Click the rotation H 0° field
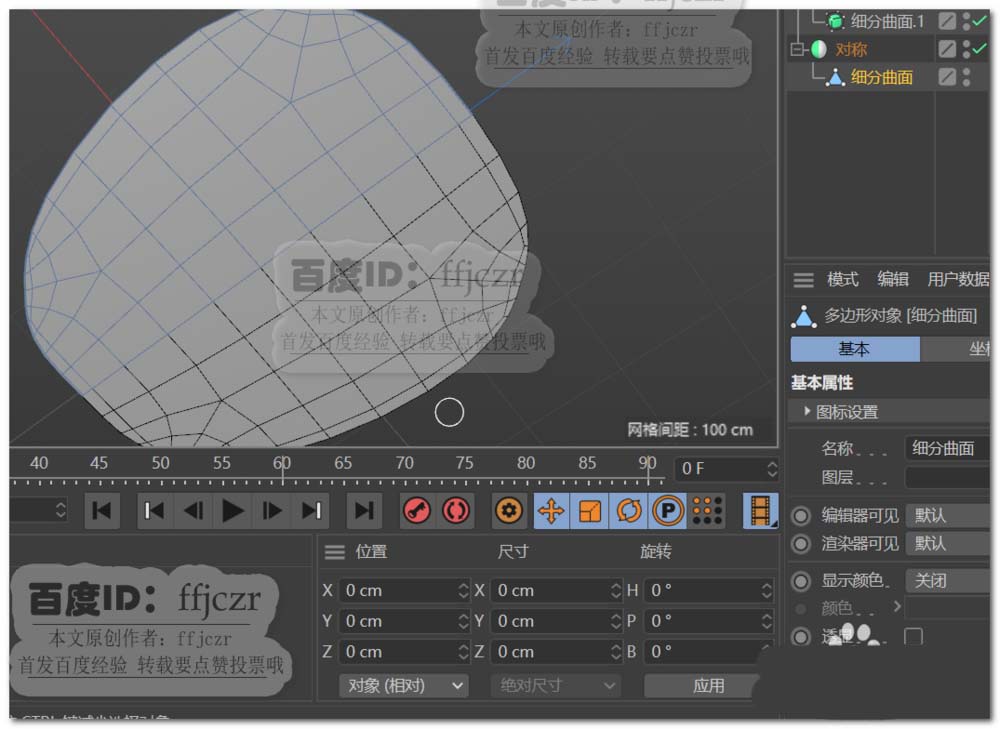 coord(709,591)
